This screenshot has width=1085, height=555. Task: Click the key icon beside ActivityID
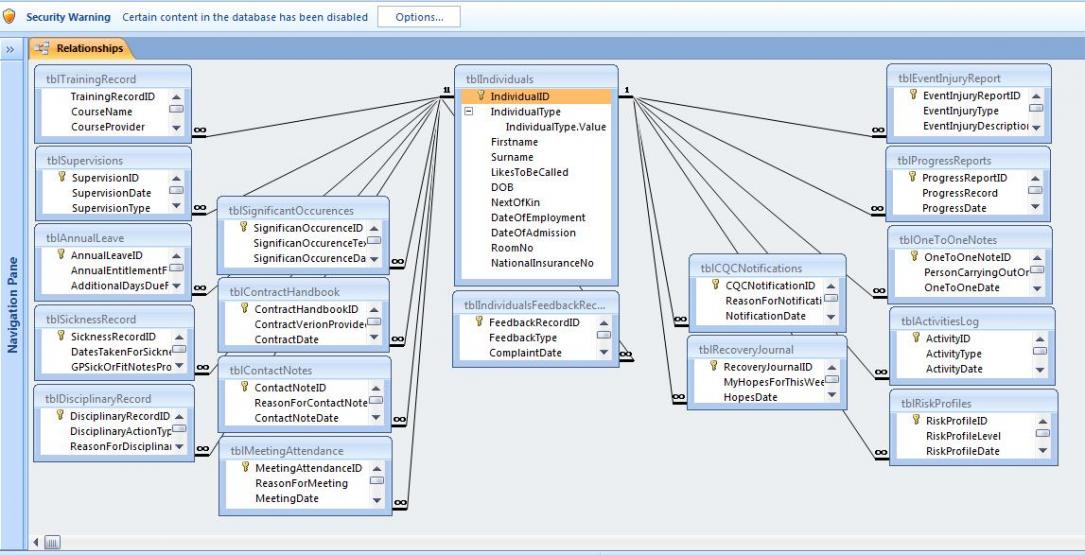[915, 338]
